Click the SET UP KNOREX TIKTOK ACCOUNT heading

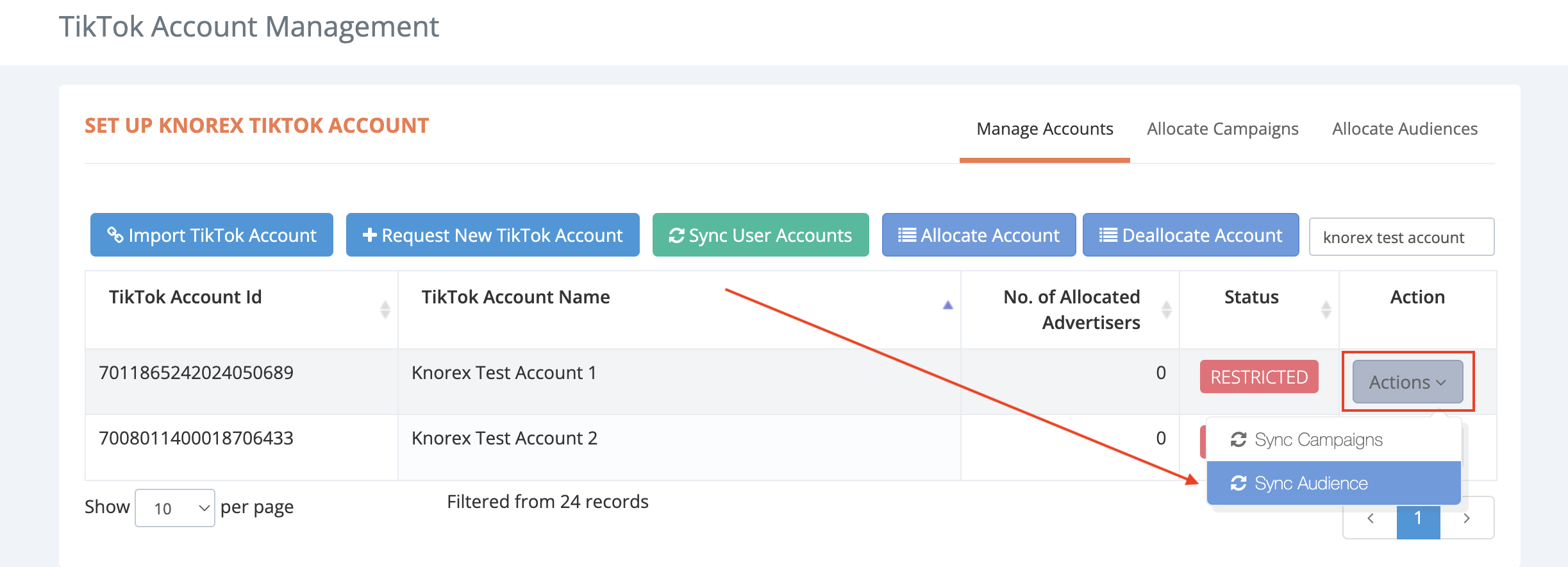coord(256,126)
